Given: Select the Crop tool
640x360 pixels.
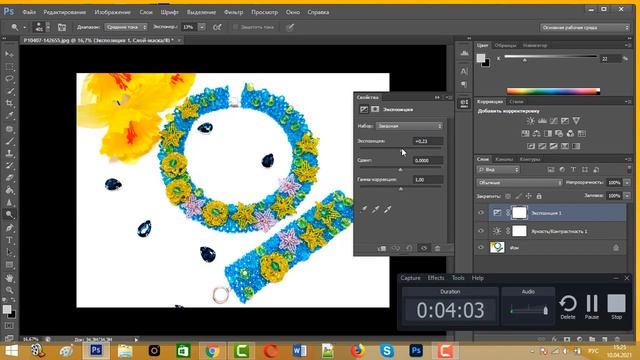Looking at the screenshot, I should tap(9, 103).
